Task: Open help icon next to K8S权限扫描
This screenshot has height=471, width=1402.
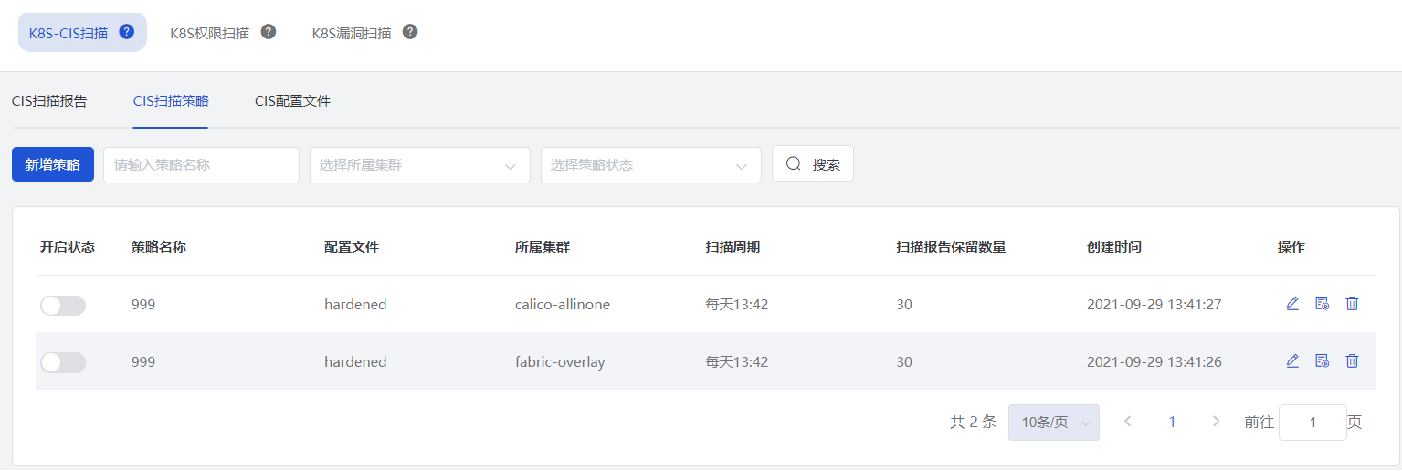Action: (268, 31)
